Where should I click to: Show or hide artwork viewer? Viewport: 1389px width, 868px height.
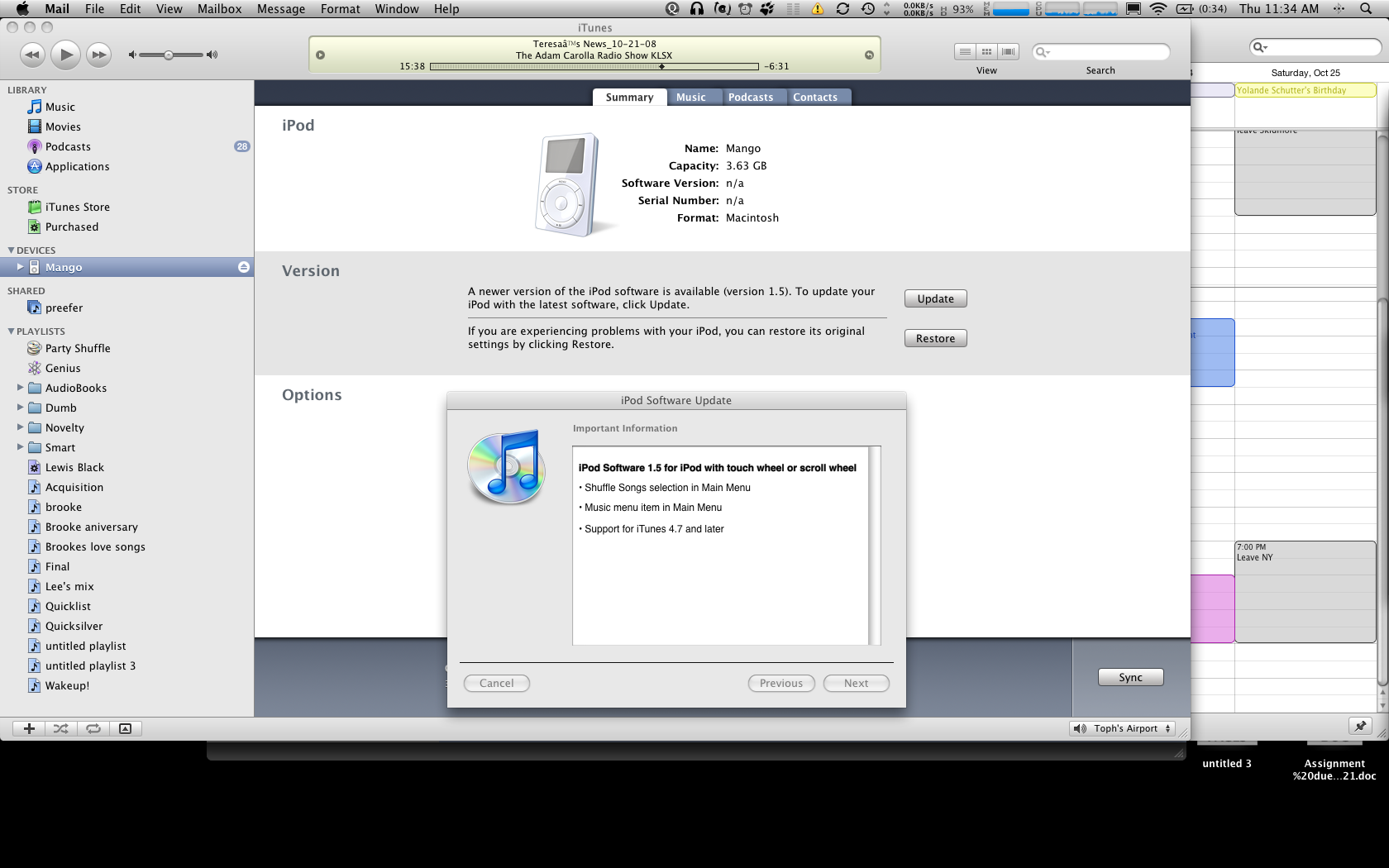(126, 728)
